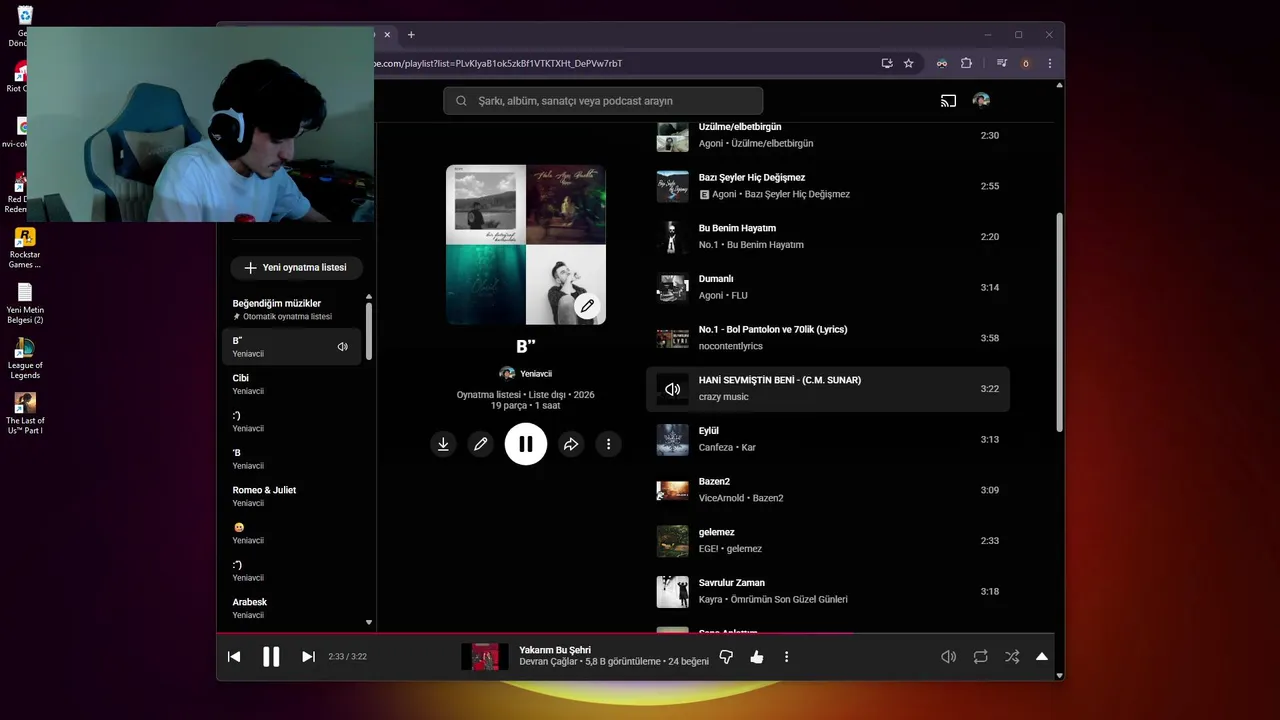Mute the player volume
The width and height of the screenshot is (1280, 720).
click(x=948, y=657)
